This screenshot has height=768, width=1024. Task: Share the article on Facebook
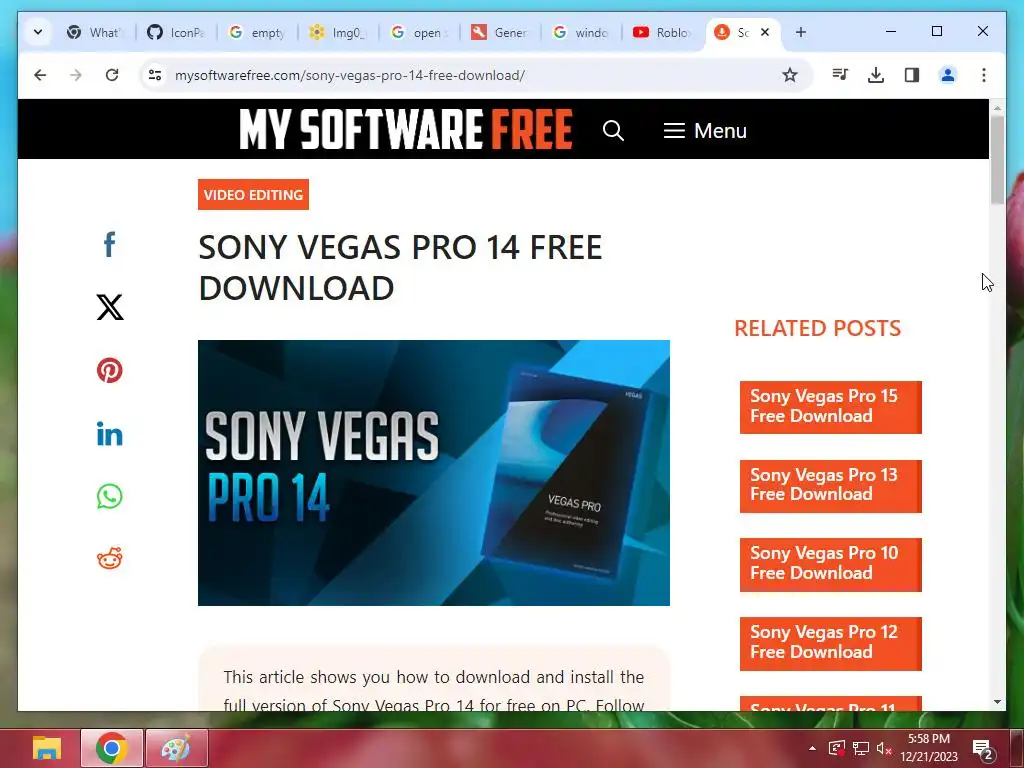[110, 245]
